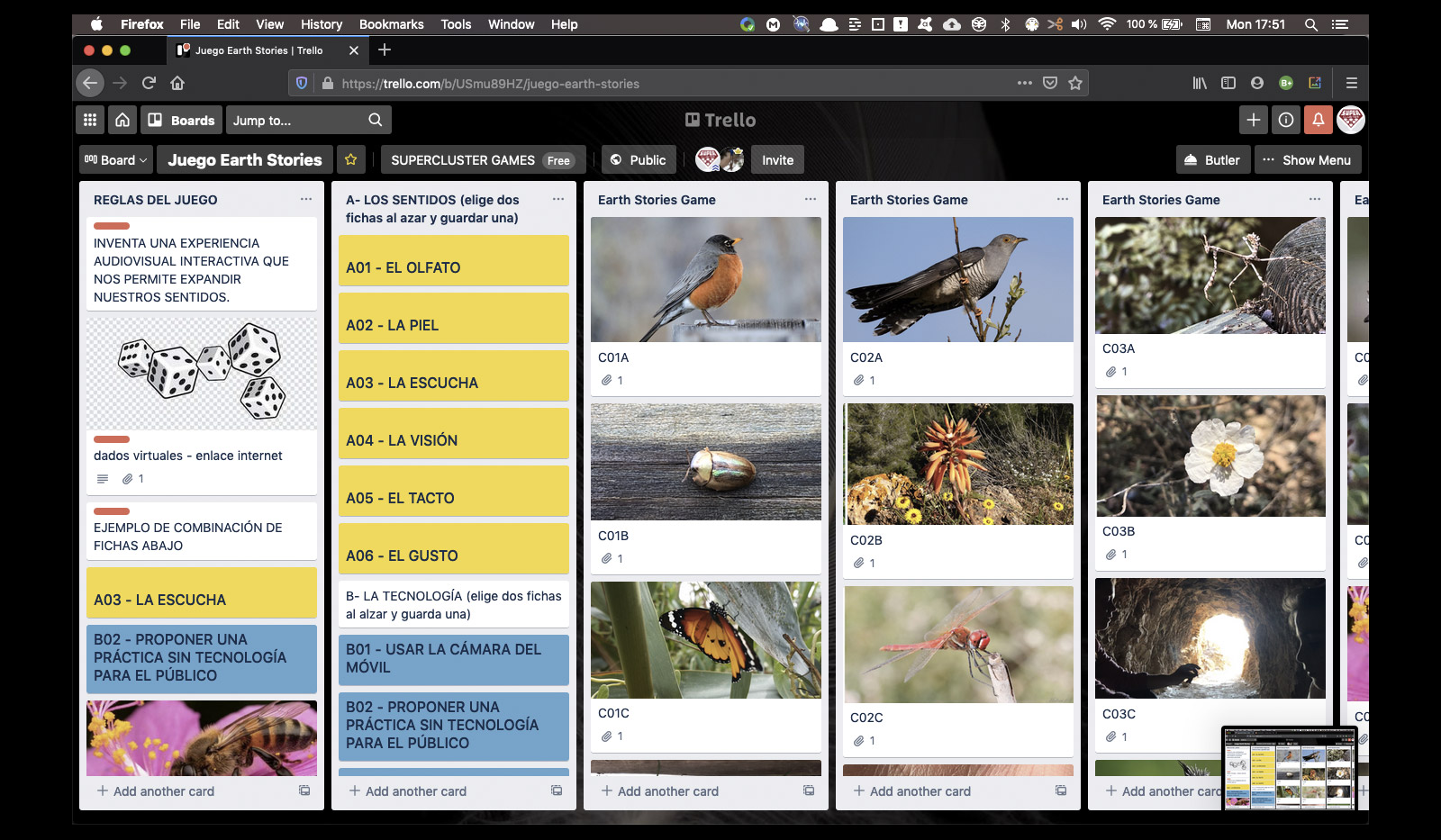Image resolution: width=1441 pixels, height=840 pixels.
Task: Open list actions menu above card C02A
Action: [1063, 199]
